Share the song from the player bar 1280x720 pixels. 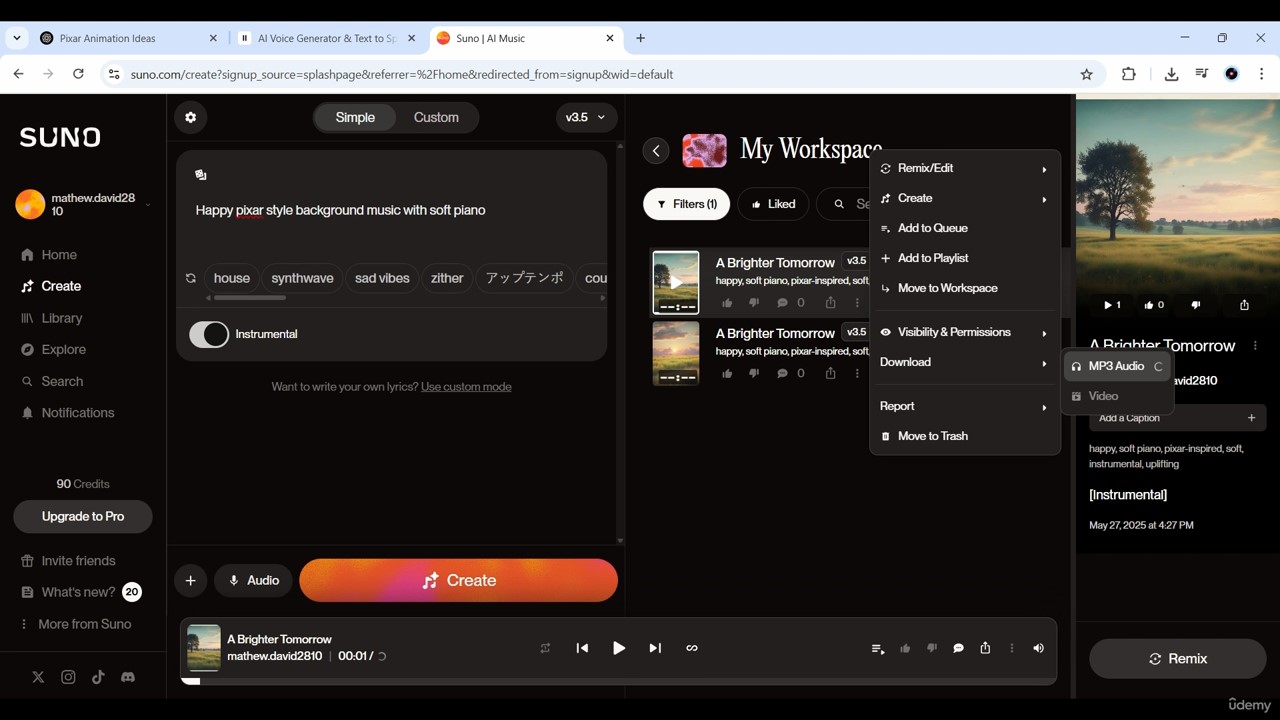click(x=985, y=648)
